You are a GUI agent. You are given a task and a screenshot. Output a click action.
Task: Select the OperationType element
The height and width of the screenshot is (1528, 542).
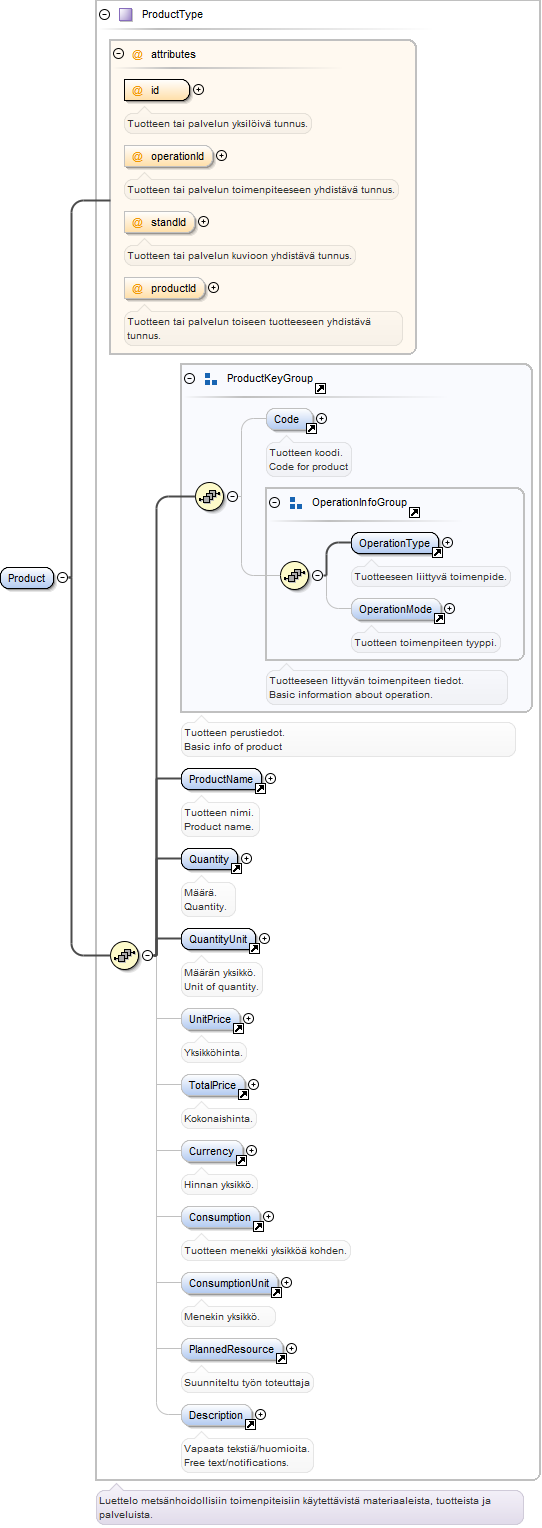click(x=395, y=544)
